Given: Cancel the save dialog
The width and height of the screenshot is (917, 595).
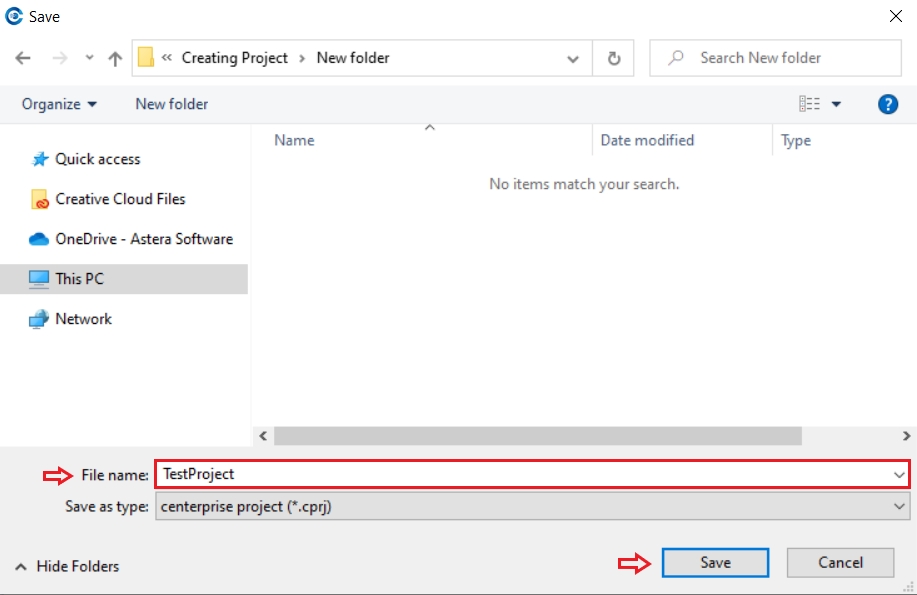Looking at the screenshot, I should coord(840,562).
